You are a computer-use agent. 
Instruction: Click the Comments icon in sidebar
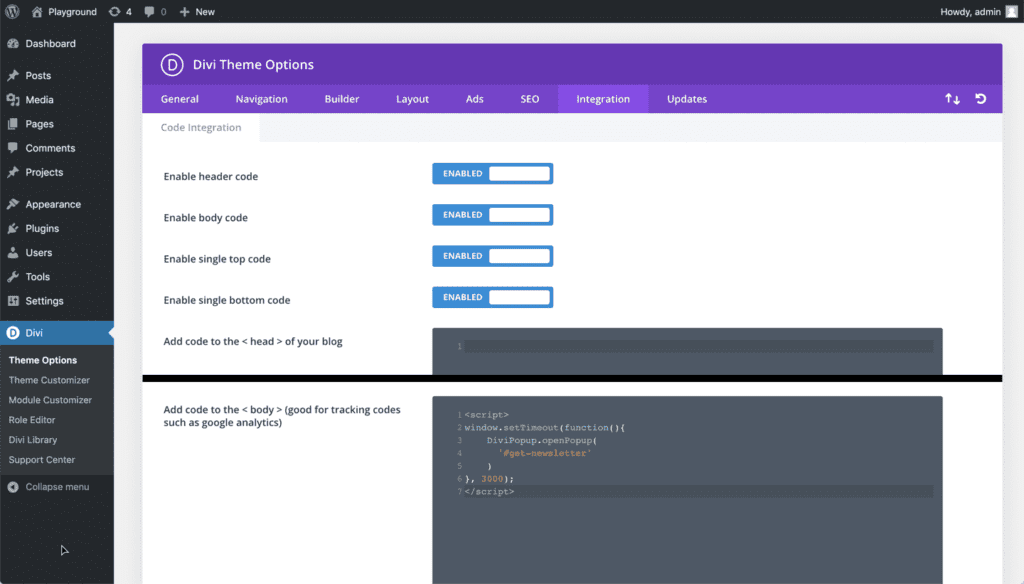pyautogui.click(x=13, y=148)
